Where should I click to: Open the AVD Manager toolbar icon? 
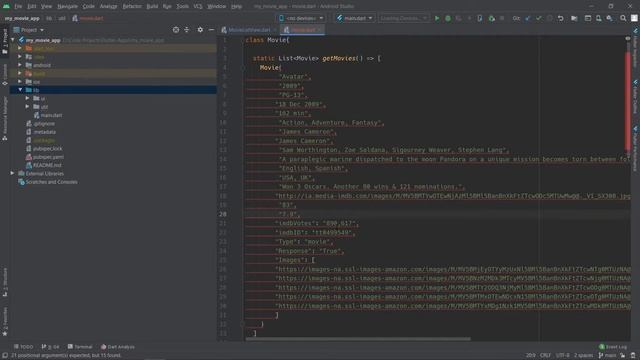(x=598, y=18)
